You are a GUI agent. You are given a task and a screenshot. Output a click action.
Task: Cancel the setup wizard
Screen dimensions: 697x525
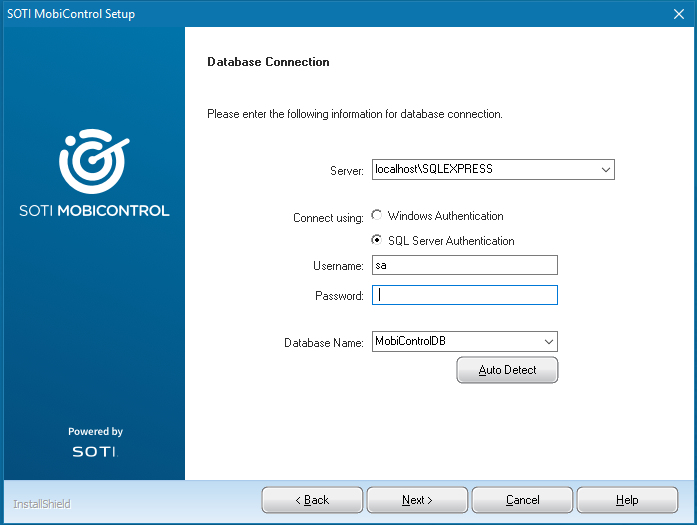[522, 500]
